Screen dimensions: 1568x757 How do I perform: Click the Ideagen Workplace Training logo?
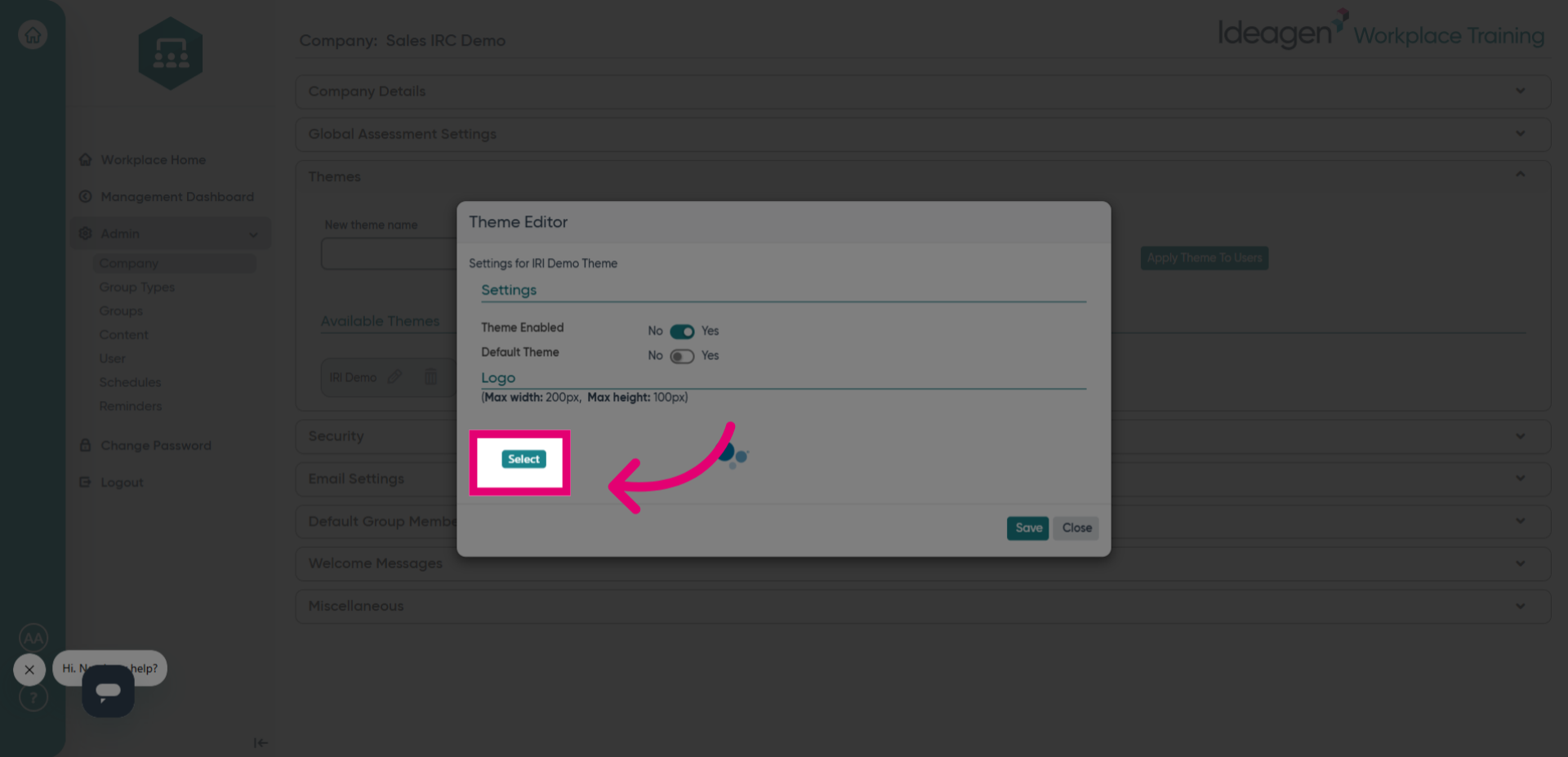(x=1381, y=31)
